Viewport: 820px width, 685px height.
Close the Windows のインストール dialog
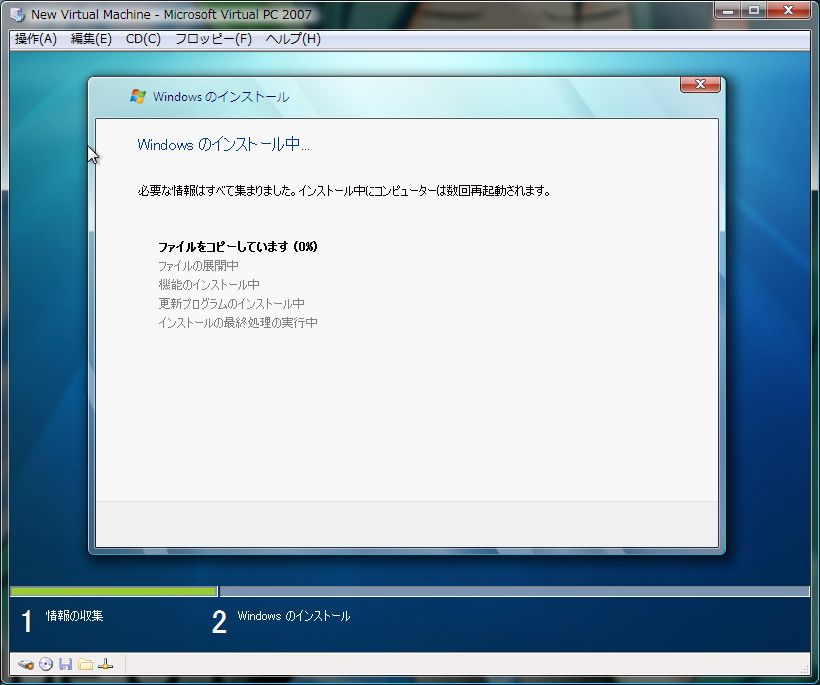pyautogui.click(x=700, y=84)
